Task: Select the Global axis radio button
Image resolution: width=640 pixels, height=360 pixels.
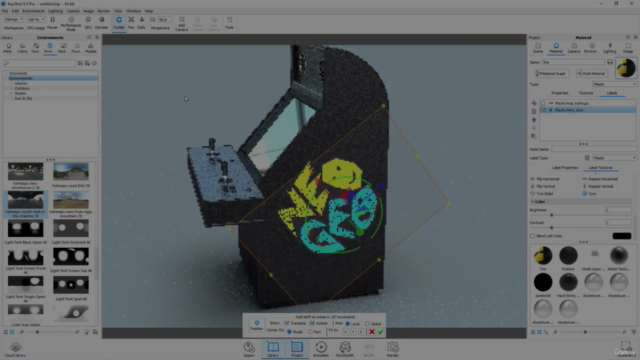Action: click(x=367, y=324)
